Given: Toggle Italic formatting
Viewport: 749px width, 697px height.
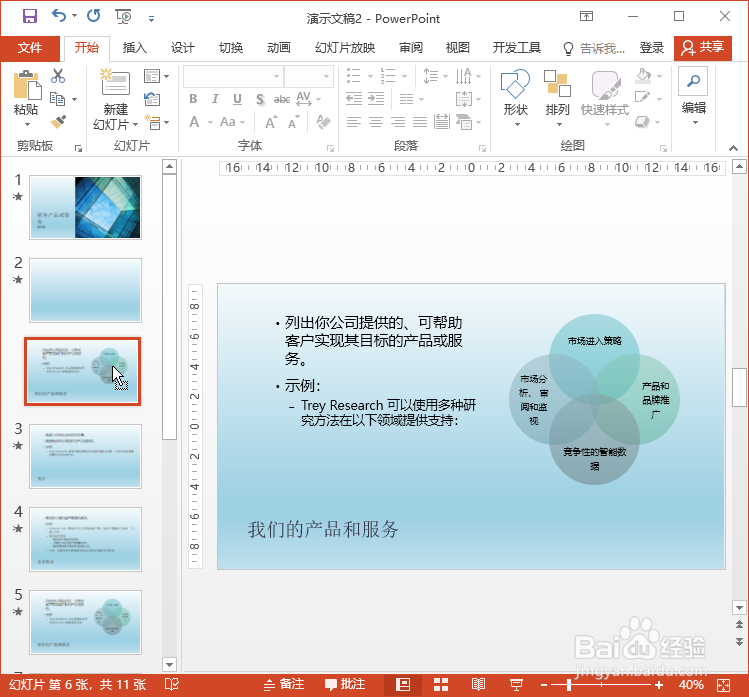Looking at the screenshot, I should click(215, 98).
